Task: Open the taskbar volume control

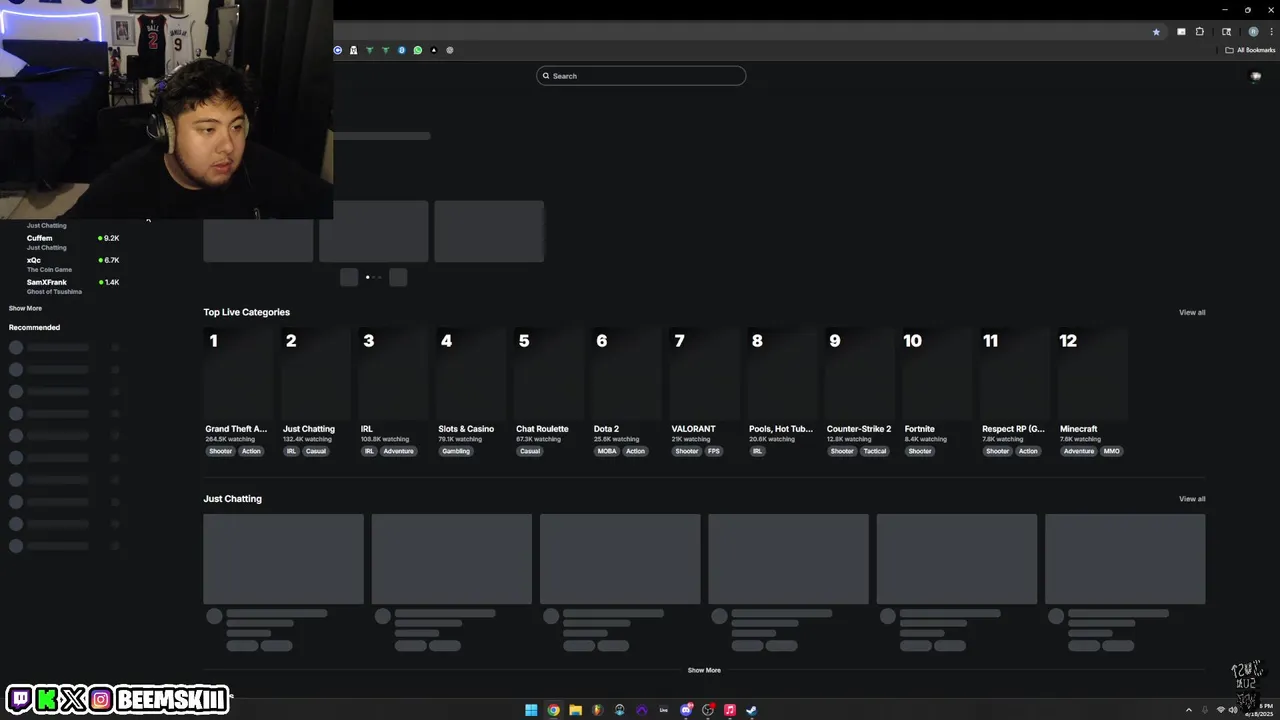Action: (x=1233, y=710)
